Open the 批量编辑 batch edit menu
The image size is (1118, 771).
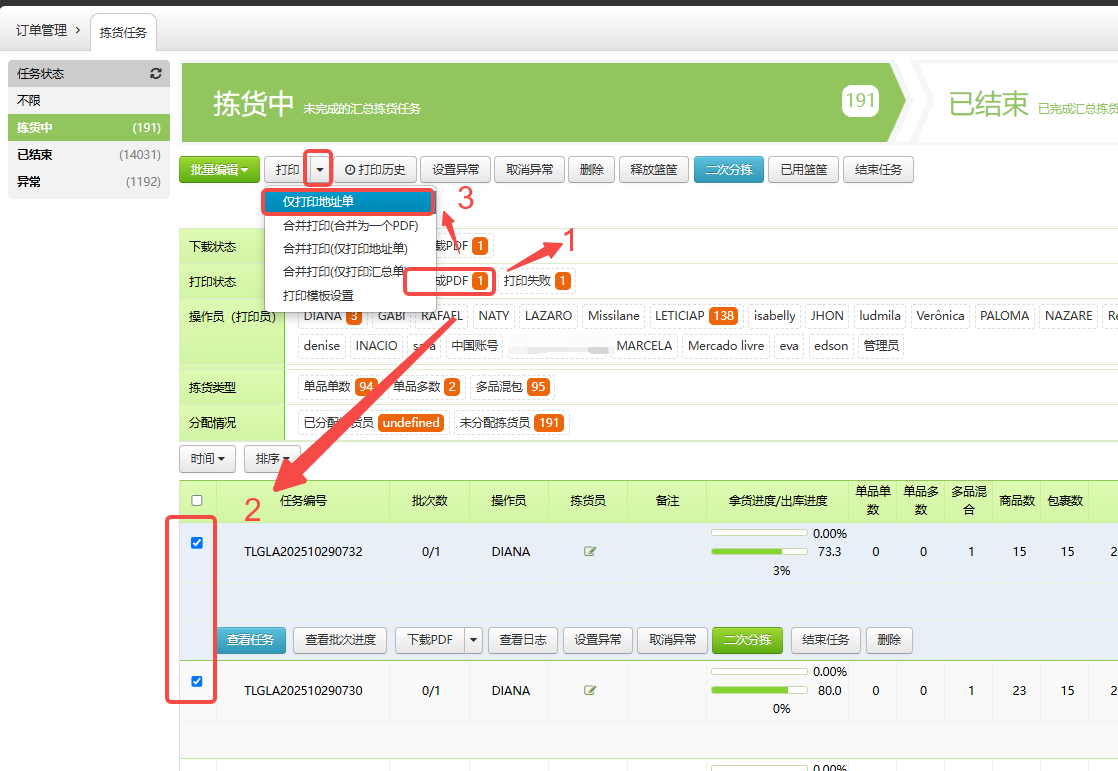[218, 169]
